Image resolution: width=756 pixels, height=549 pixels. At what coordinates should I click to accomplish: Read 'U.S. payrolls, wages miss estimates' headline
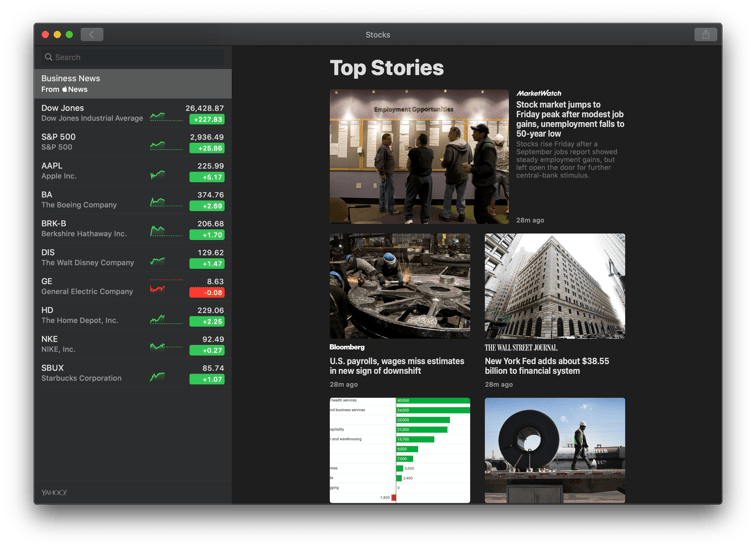click(397, 366)
